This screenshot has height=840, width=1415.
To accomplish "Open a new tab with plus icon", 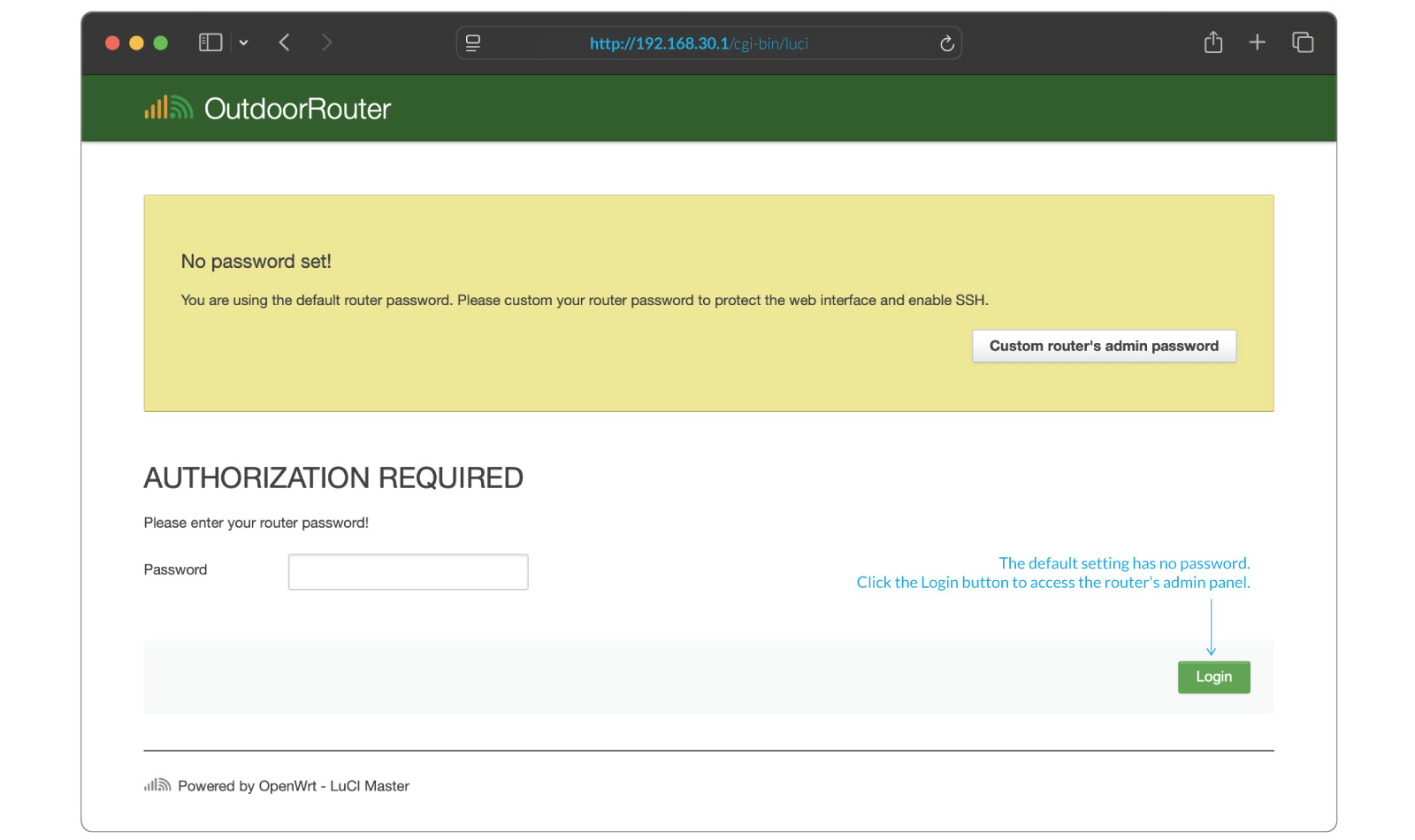I will [x=1257, y=42].
